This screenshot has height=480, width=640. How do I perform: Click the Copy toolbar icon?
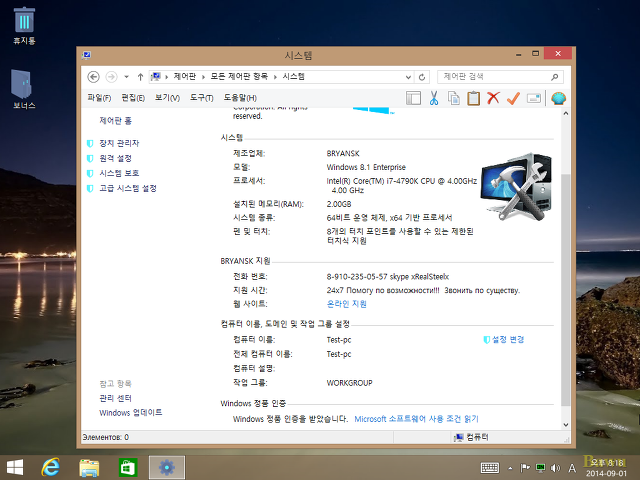click(x=453, y=98)
